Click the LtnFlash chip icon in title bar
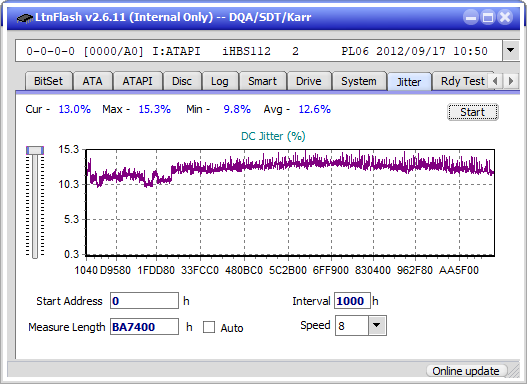The width and height of the screenshot is (527, 384). [x=25, y=17]
